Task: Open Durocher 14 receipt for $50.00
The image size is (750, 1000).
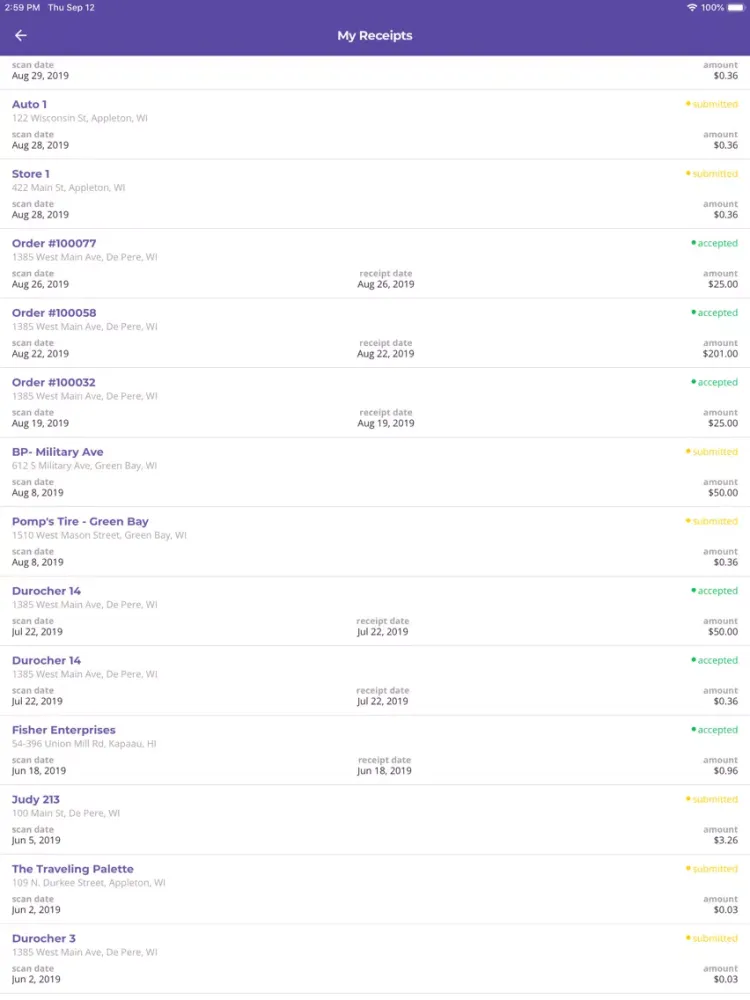Action: pos(375,611)
